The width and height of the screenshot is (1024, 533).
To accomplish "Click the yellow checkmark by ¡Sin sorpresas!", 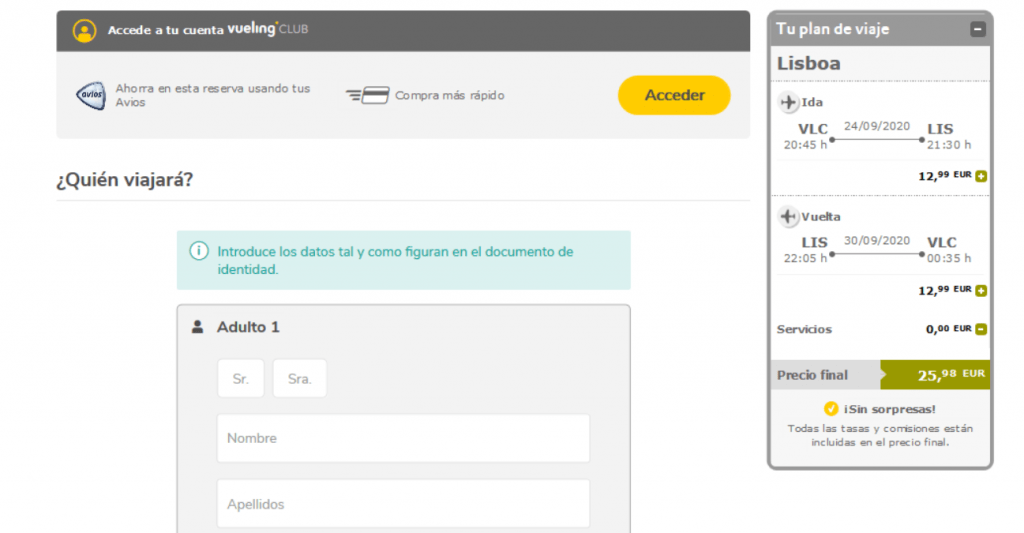I will point(830,408).
